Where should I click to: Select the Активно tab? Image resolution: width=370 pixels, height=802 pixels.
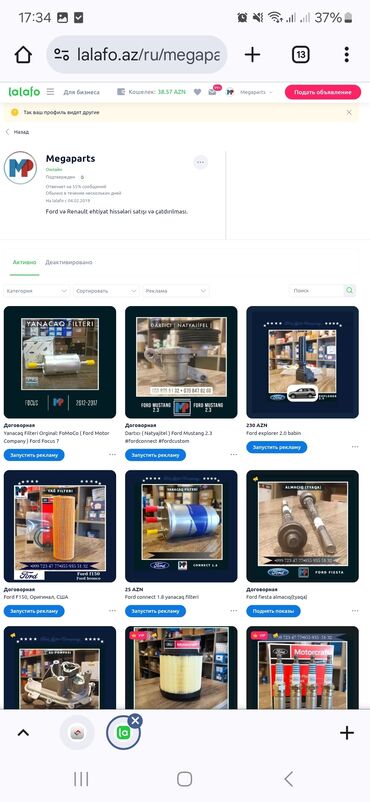click(x=25, y=262)
